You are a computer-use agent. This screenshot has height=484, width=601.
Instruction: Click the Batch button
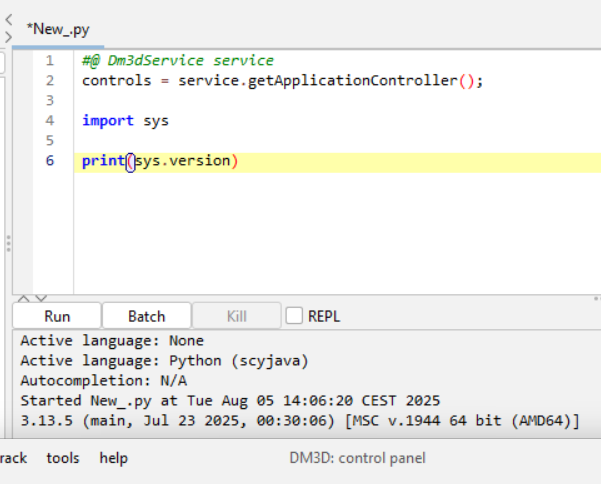click(x=147, y=316)
